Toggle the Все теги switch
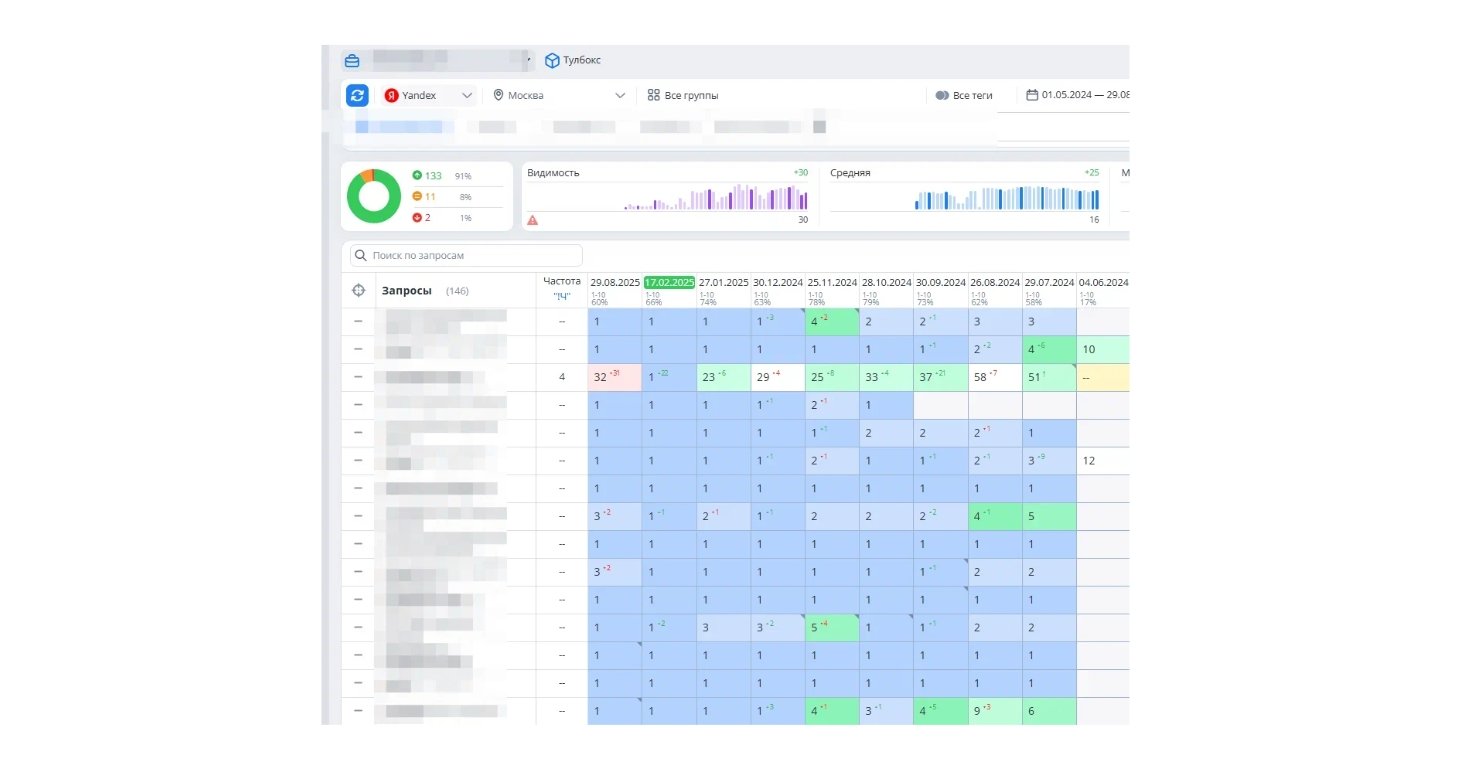 coord(942,95)
